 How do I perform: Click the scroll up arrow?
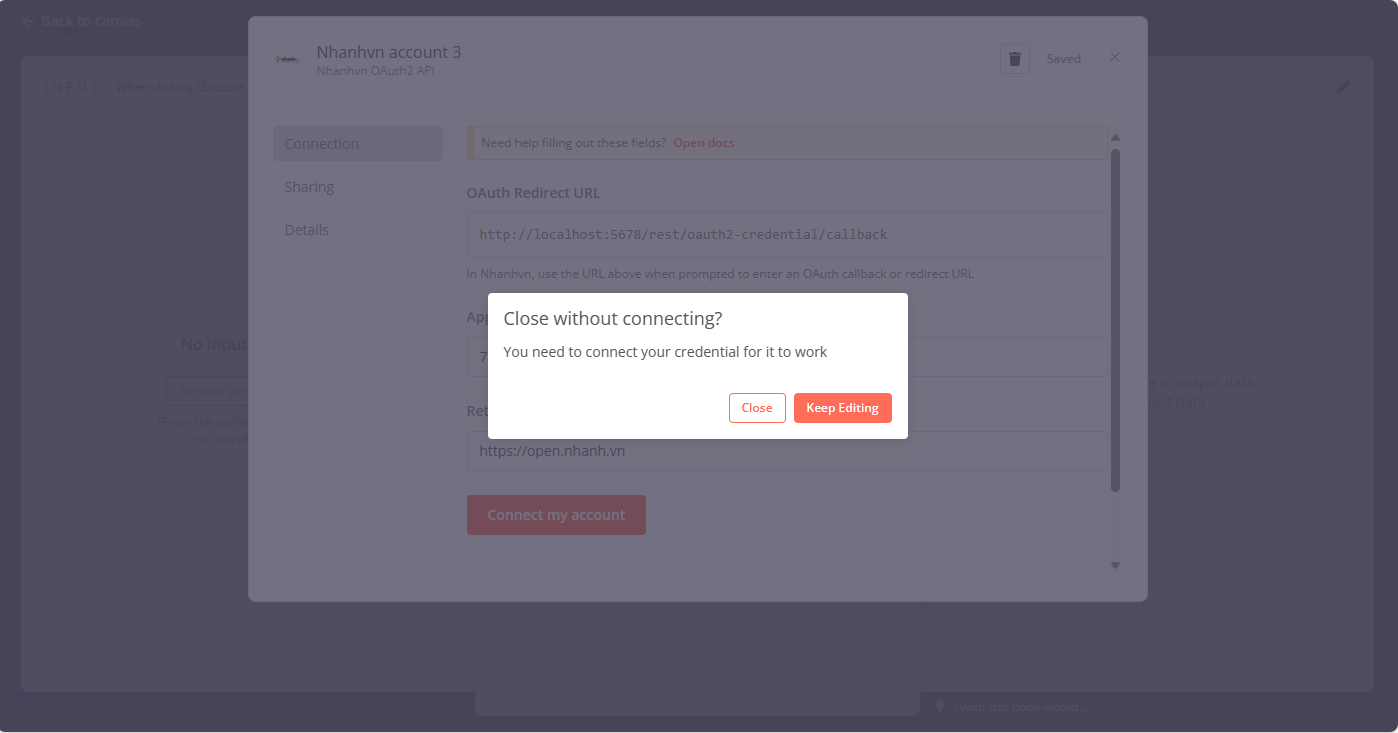click(x=1115, y=138)
